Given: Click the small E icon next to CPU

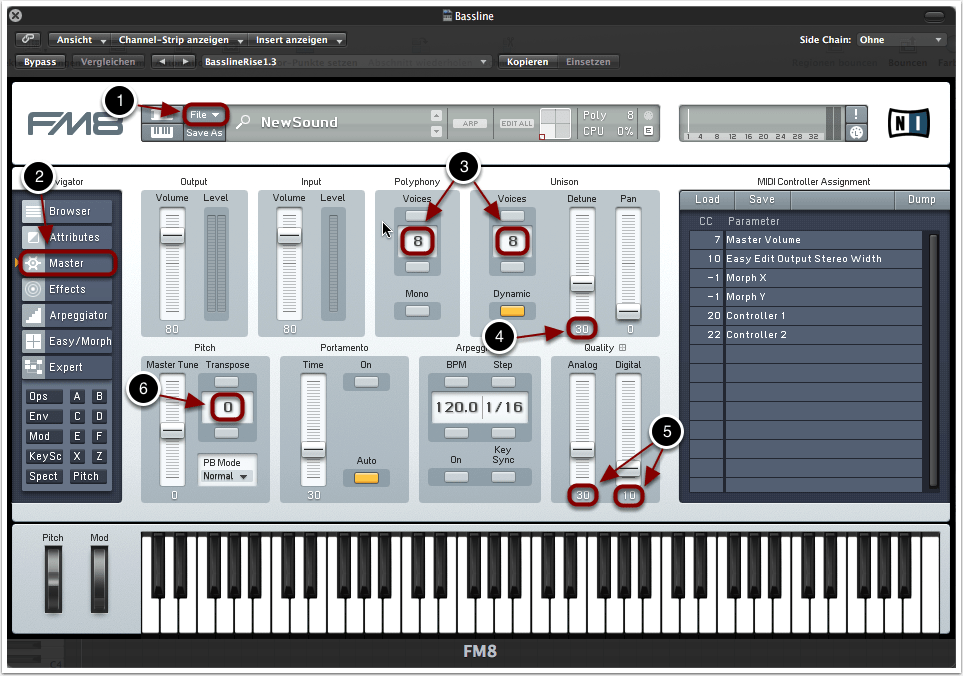Looking at the screenshot, I should click(649, 131).
